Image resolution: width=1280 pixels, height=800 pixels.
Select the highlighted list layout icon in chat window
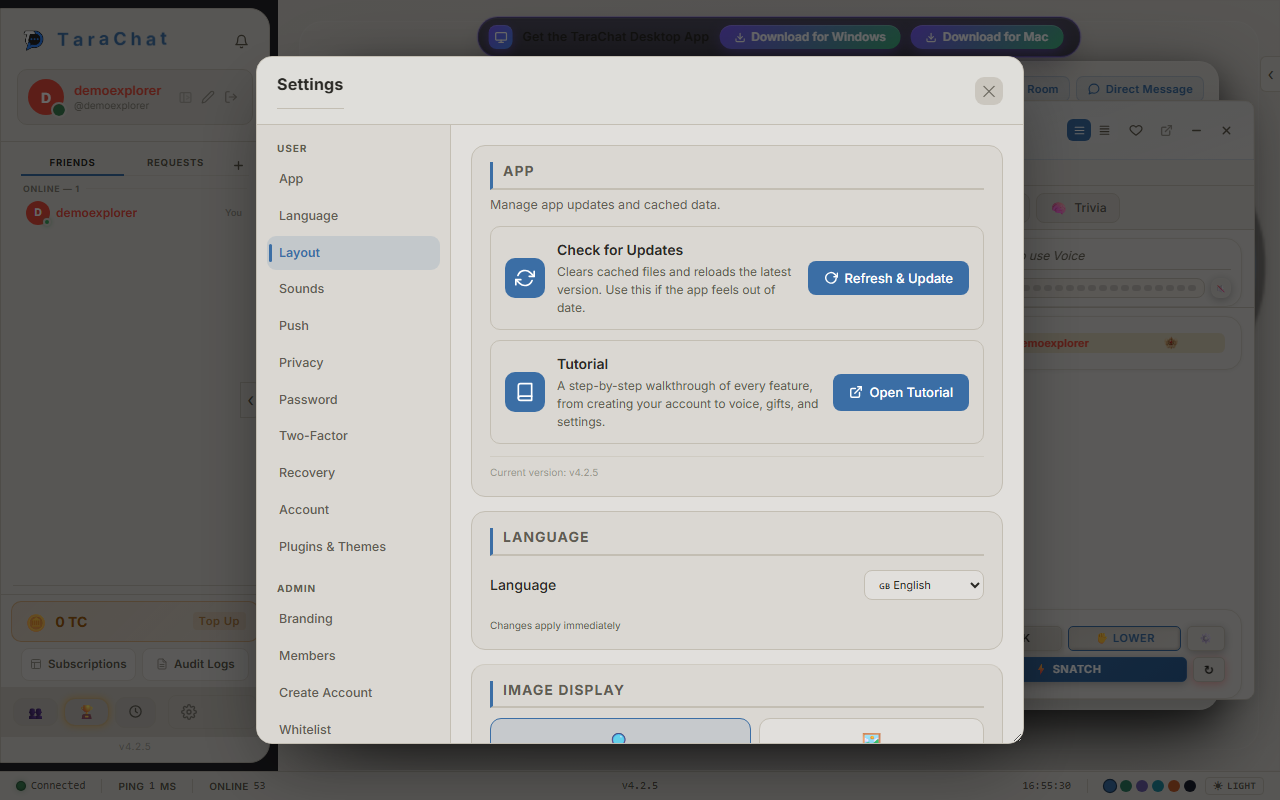click(1079, 130)
